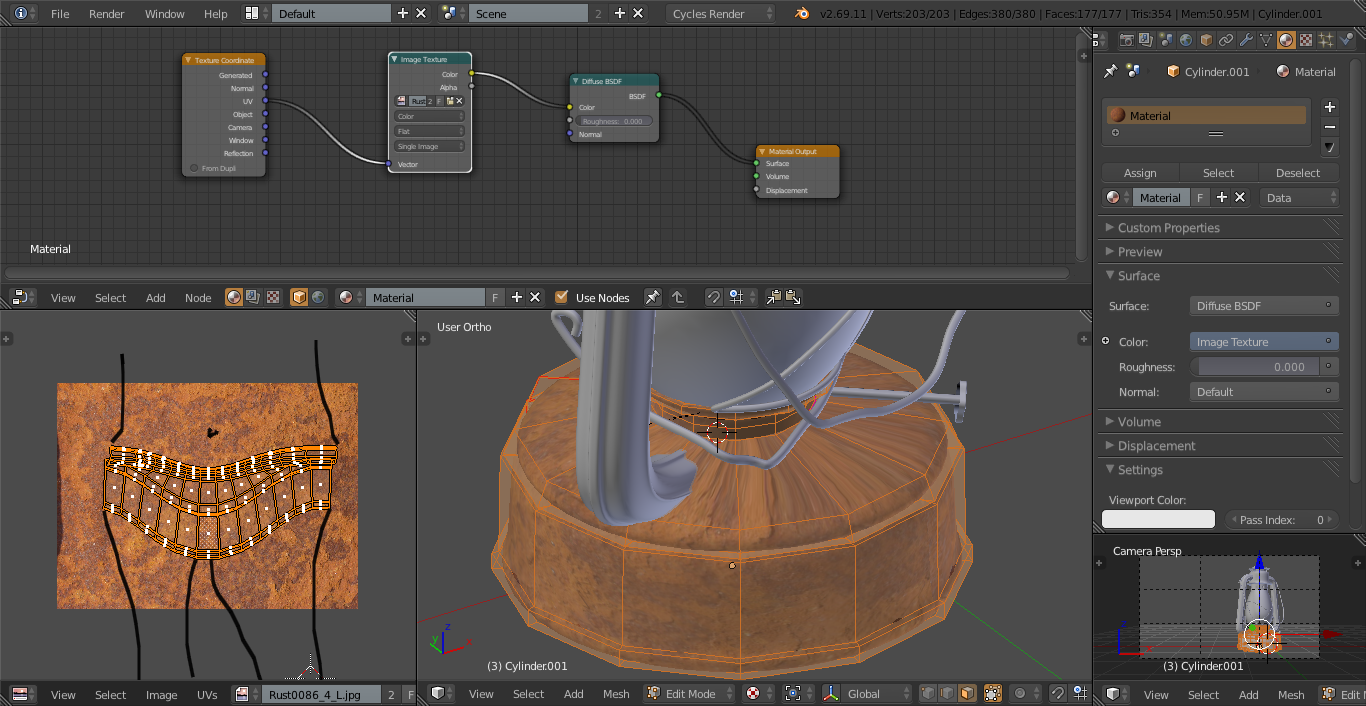
Task: Open the Edit Mode dropdown
Action: 690,693
